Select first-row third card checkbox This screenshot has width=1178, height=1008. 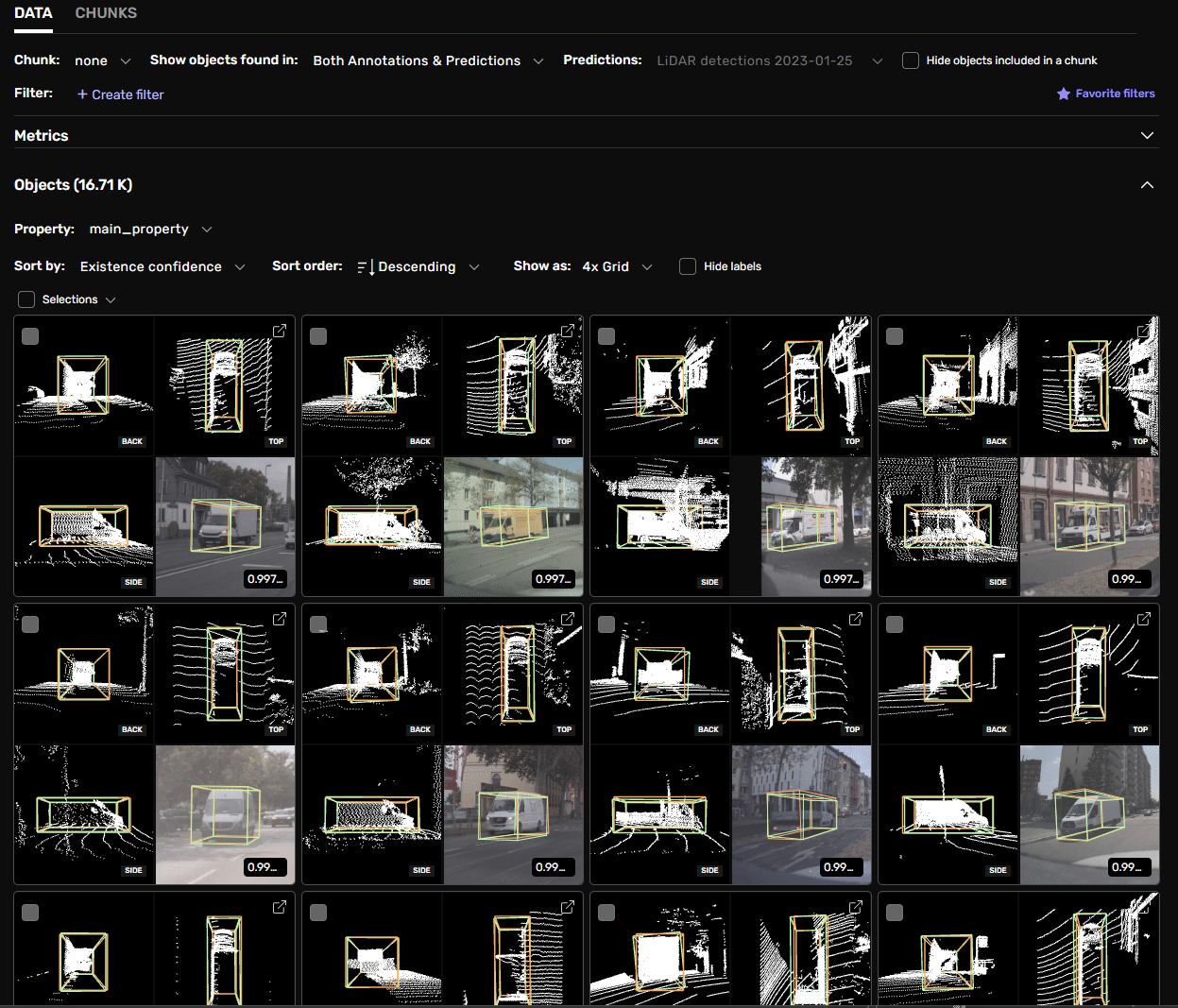point(606,336)
